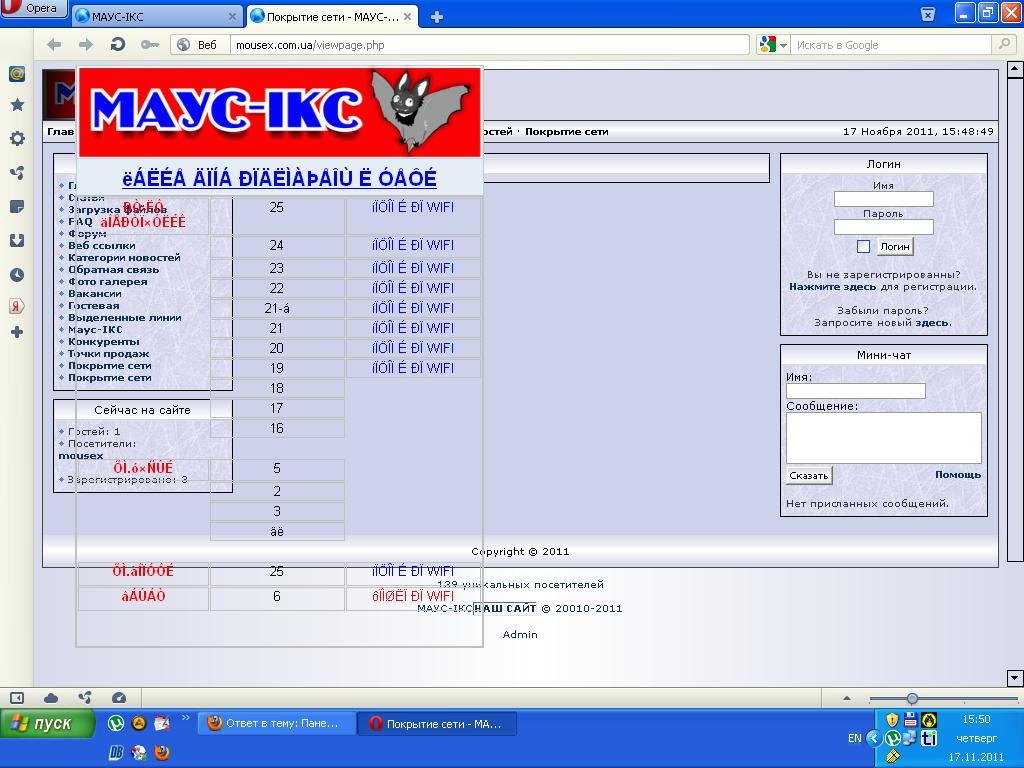
Task: Click the page scrollbar up arrow
Action: [1015, 69]
